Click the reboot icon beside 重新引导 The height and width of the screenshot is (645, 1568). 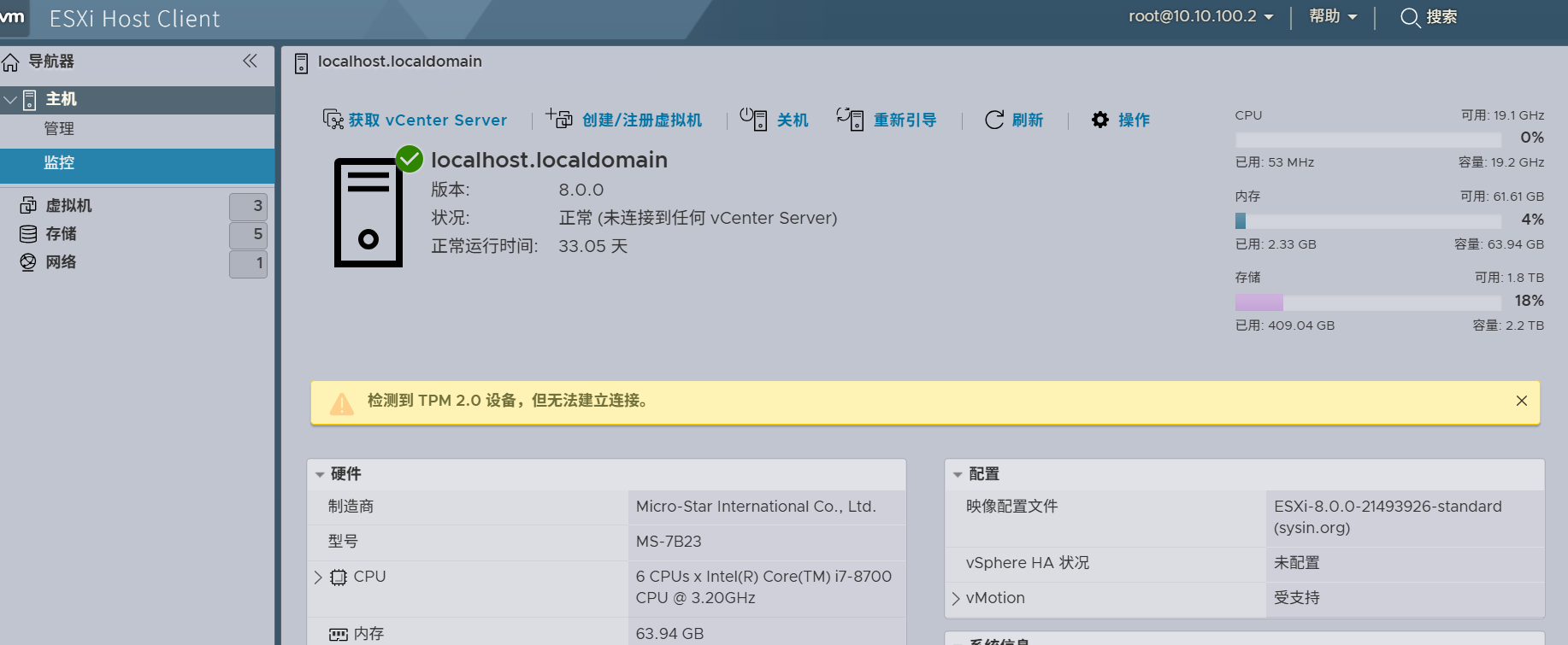coord(850,119)
